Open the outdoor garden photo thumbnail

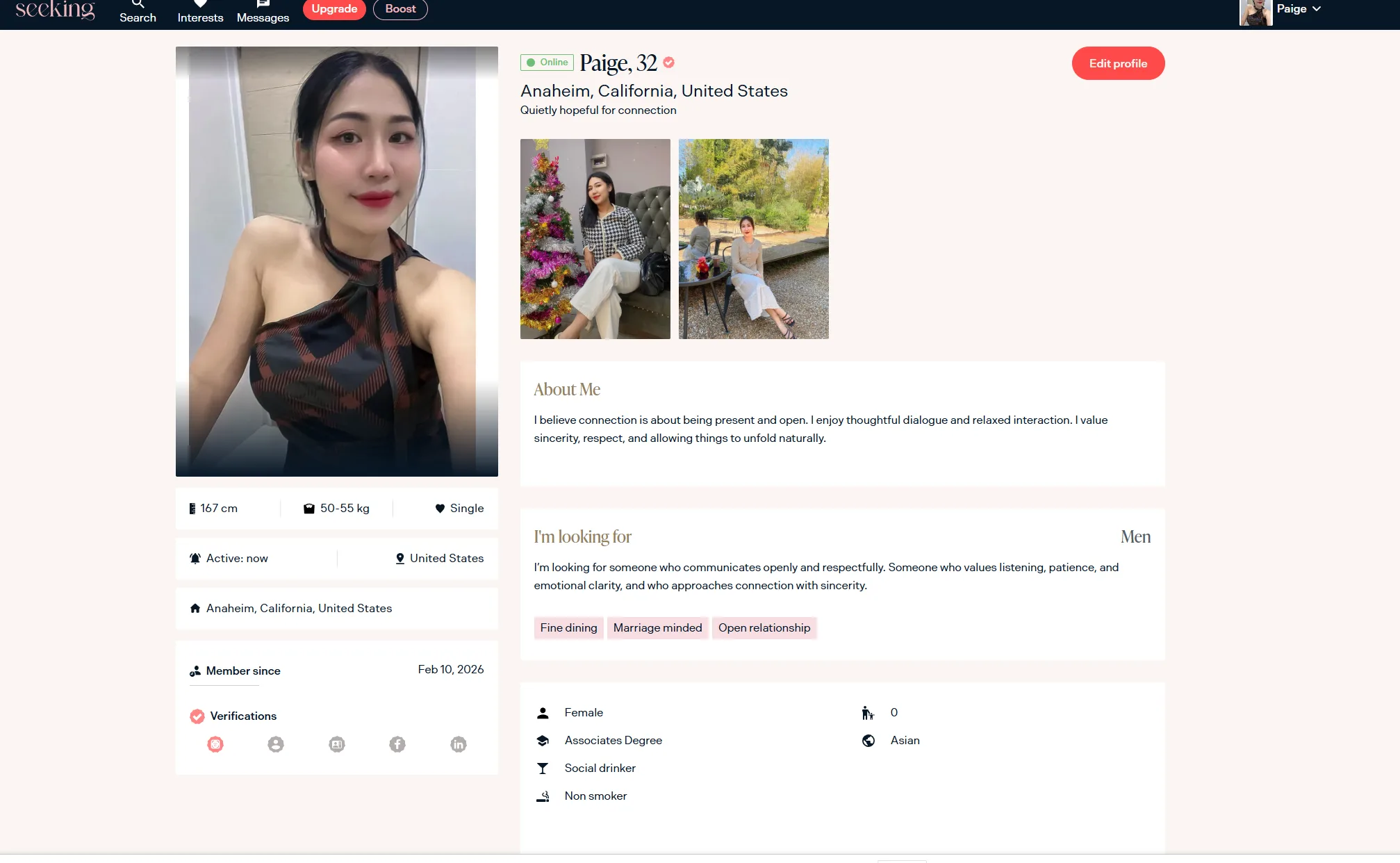pos(753,239)
